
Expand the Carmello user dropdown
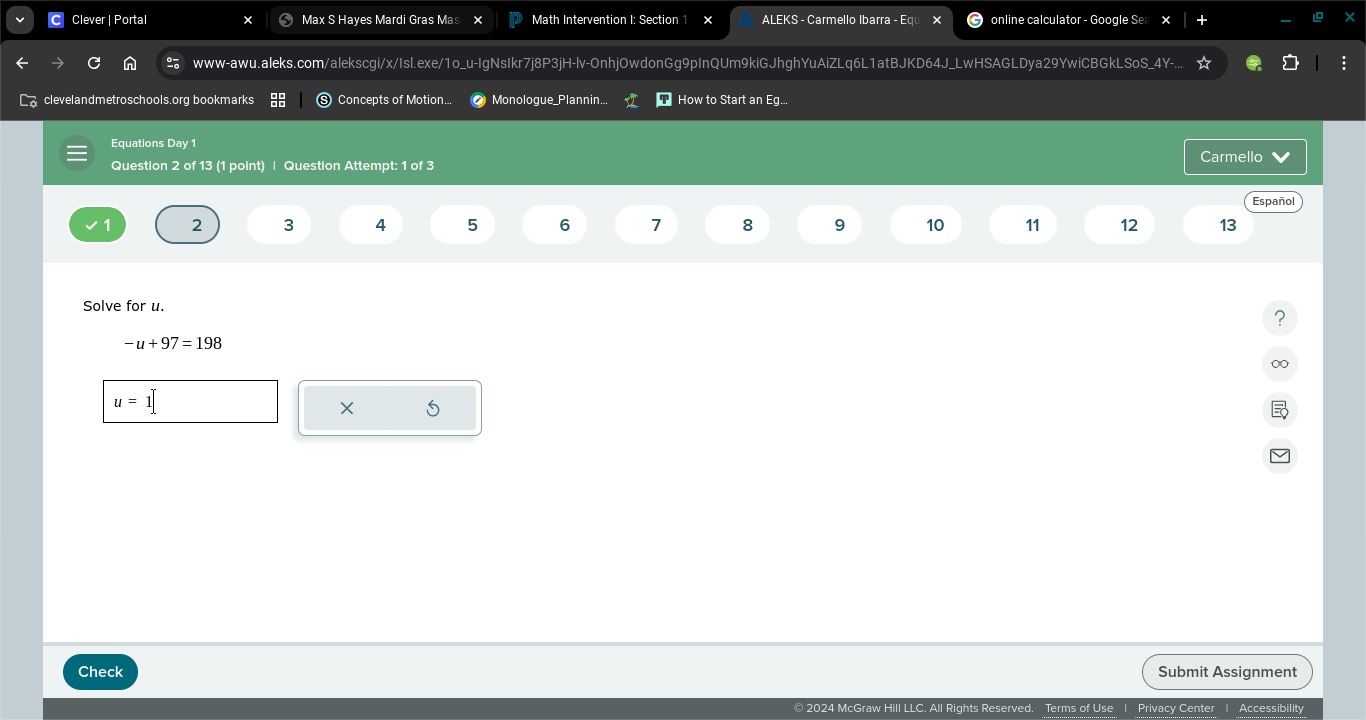click(x=1245, y=157)
